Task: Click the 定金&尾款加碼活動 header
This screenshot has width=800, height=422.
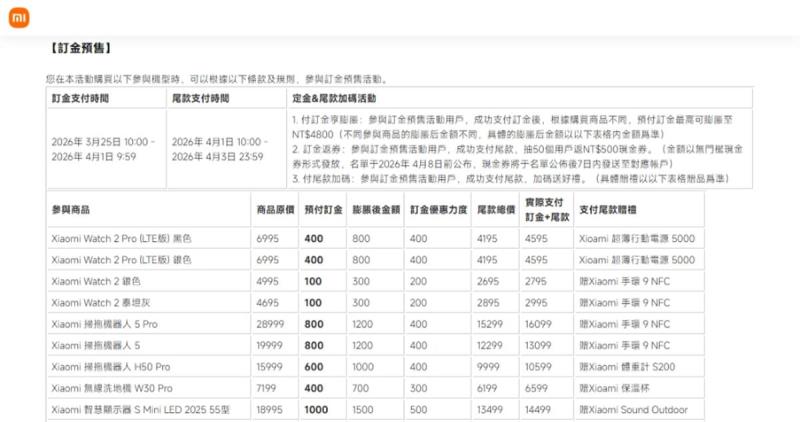Action: point(334,98)
